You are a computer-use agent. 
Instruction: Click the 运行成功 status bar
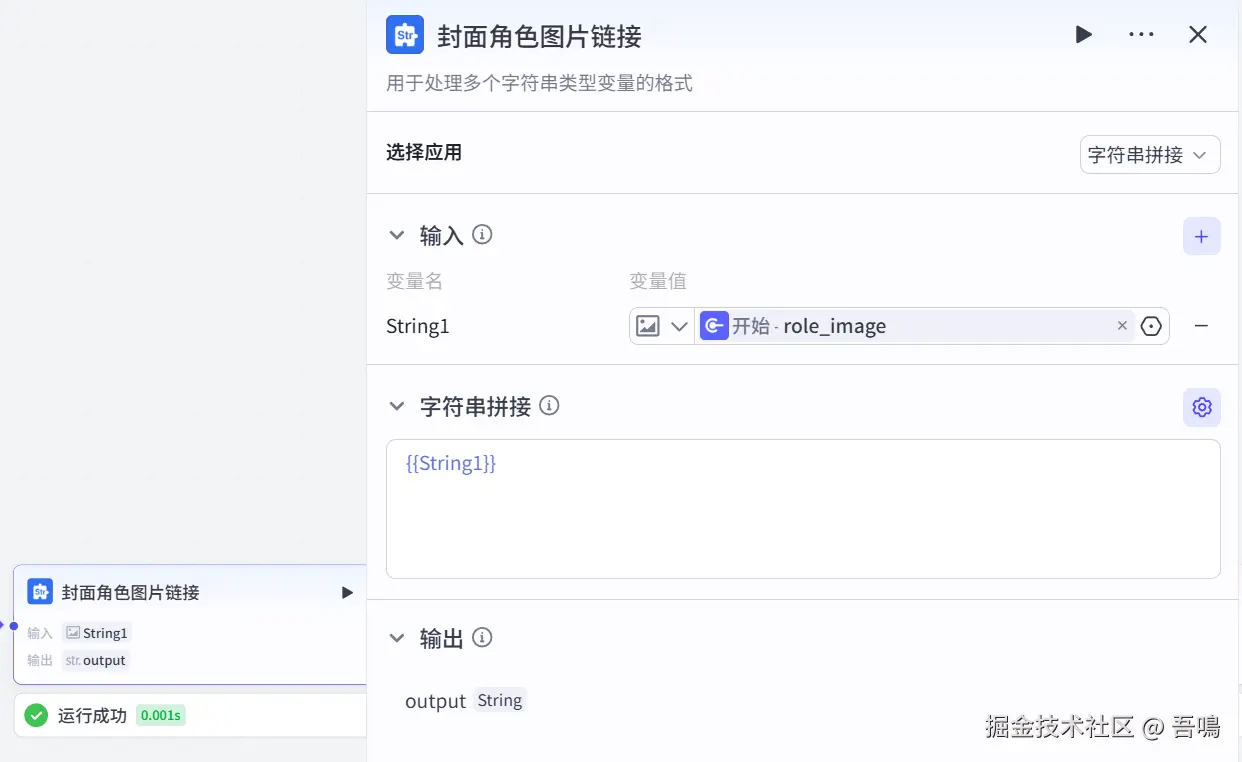(190, 715)
